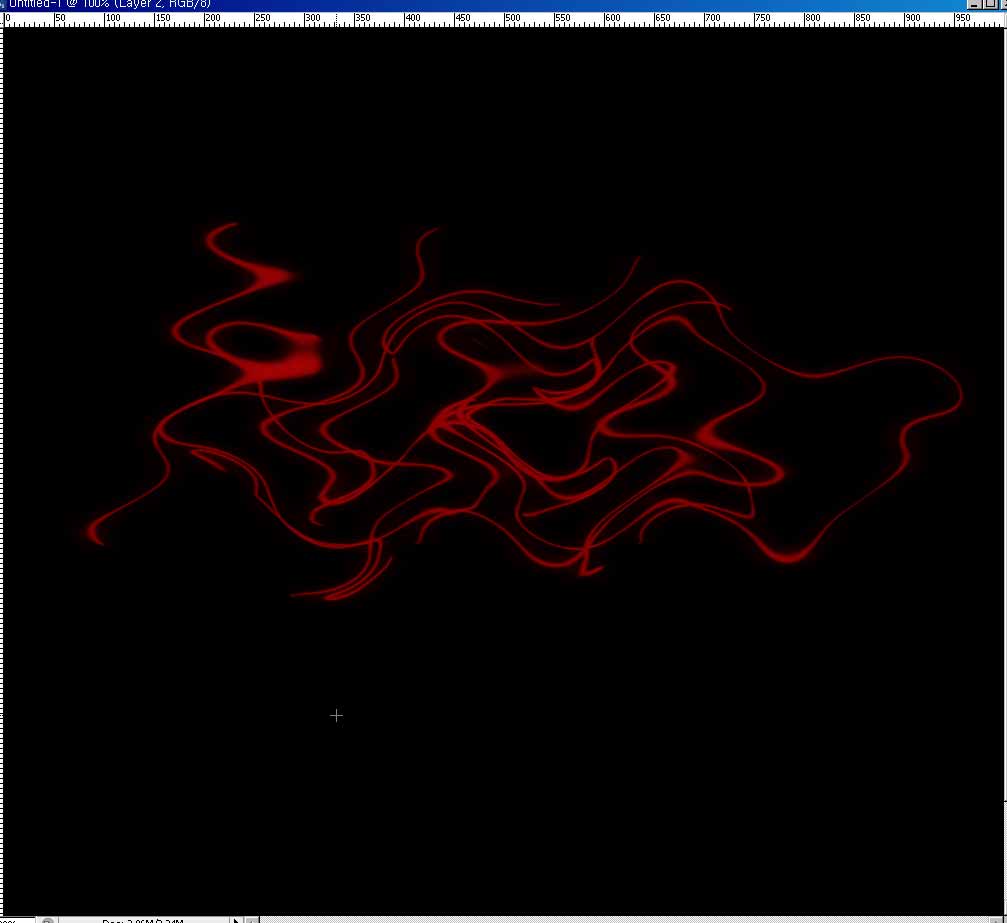1007x923 pixels.
Task: Click the horizontal scrollbar track at the bottom
Action: click(x=626, y=920)
